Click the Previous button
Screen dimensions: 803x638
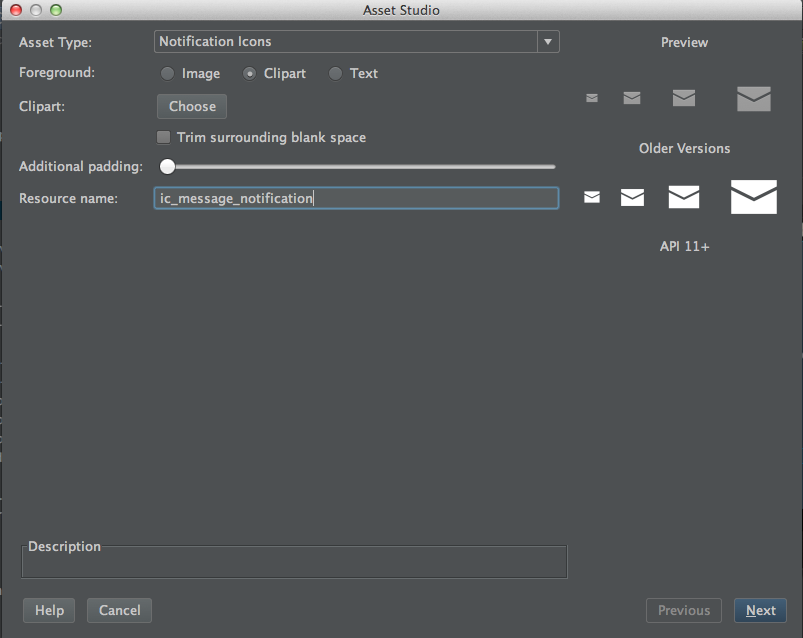tap(684, 610)
